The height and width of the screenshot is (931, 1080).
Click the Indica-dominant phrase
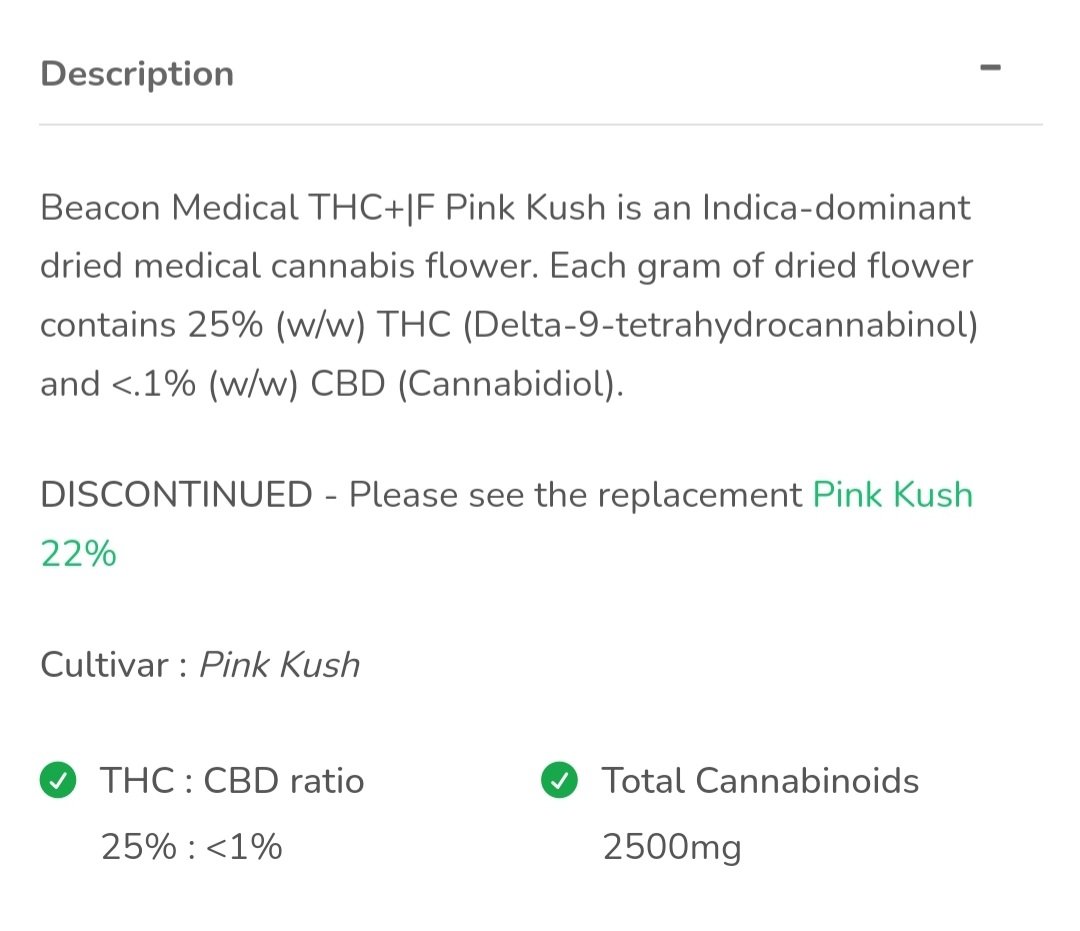pos(836,208)
